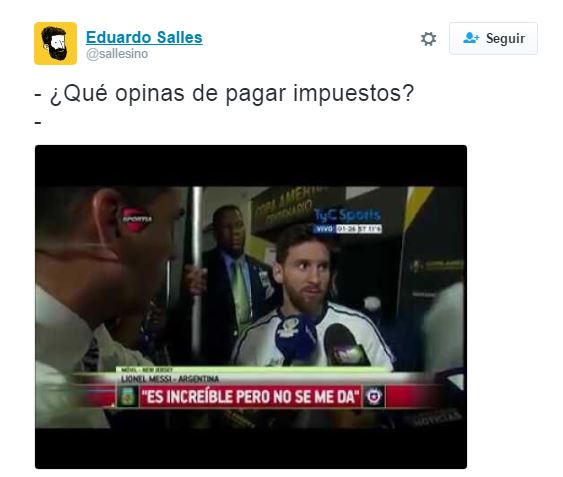Click the Chile crest after the caption
Viewport: 563px width, 477px height.
[373, 397]
